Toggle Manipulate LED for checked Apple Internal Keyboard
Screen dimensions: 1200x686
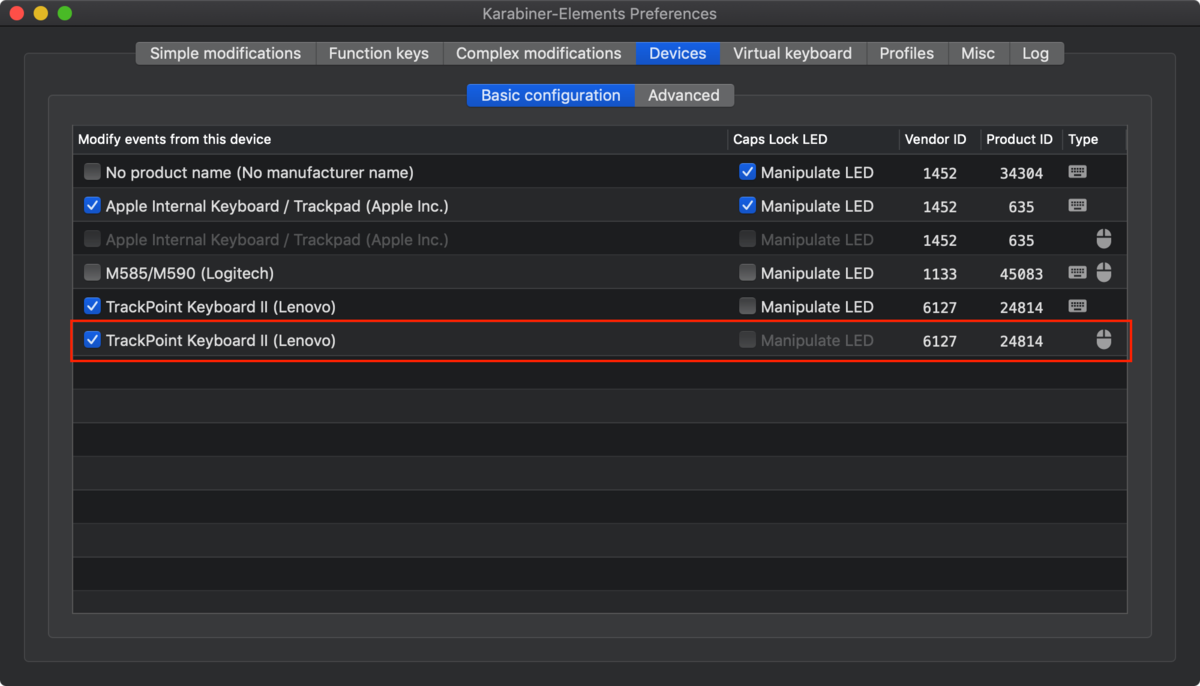click(747, 206)
